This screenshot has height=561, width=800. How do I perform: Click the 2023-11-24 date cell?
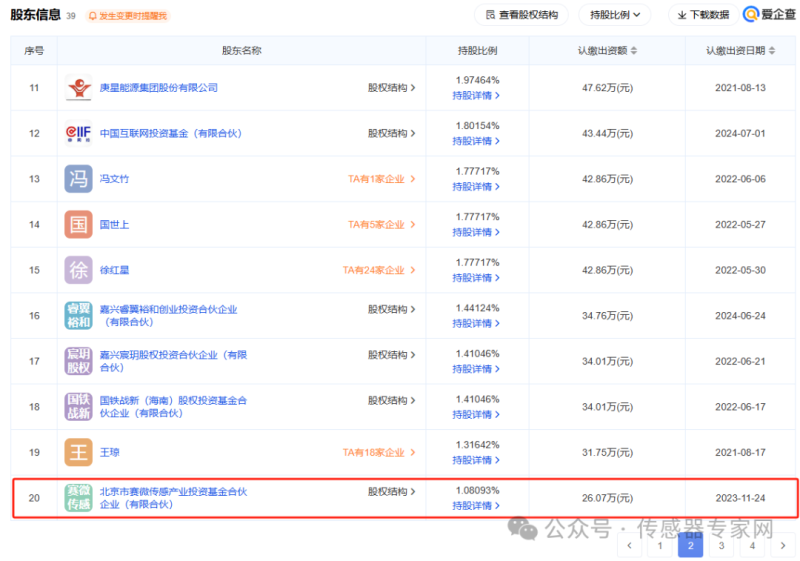(740, 498)
